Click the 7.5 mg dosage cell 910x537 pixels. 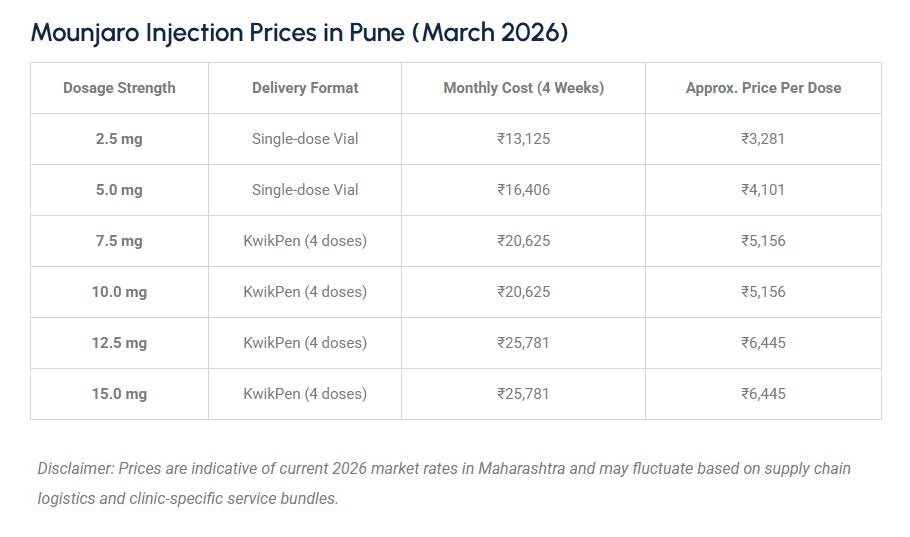(x=119, y=241)
